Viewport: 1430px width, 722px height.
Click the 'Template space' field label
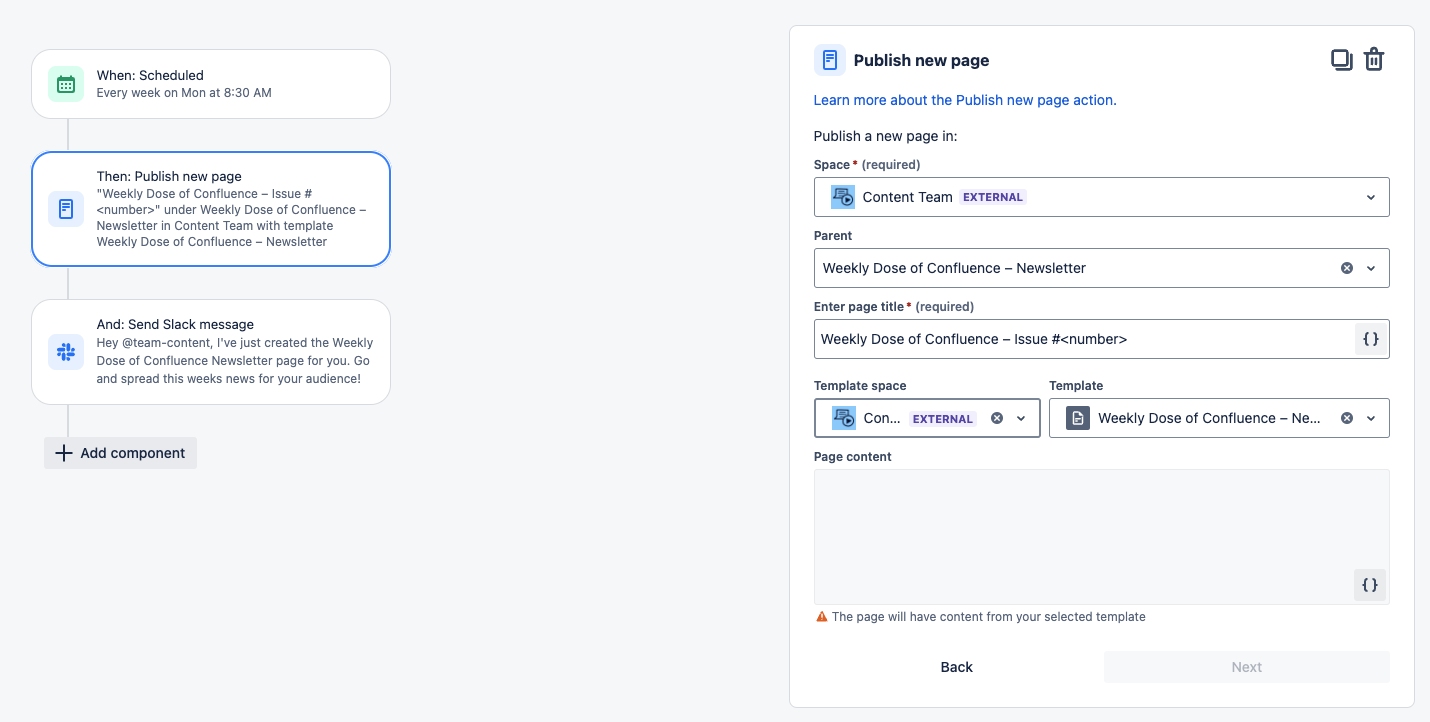point(860,386)
